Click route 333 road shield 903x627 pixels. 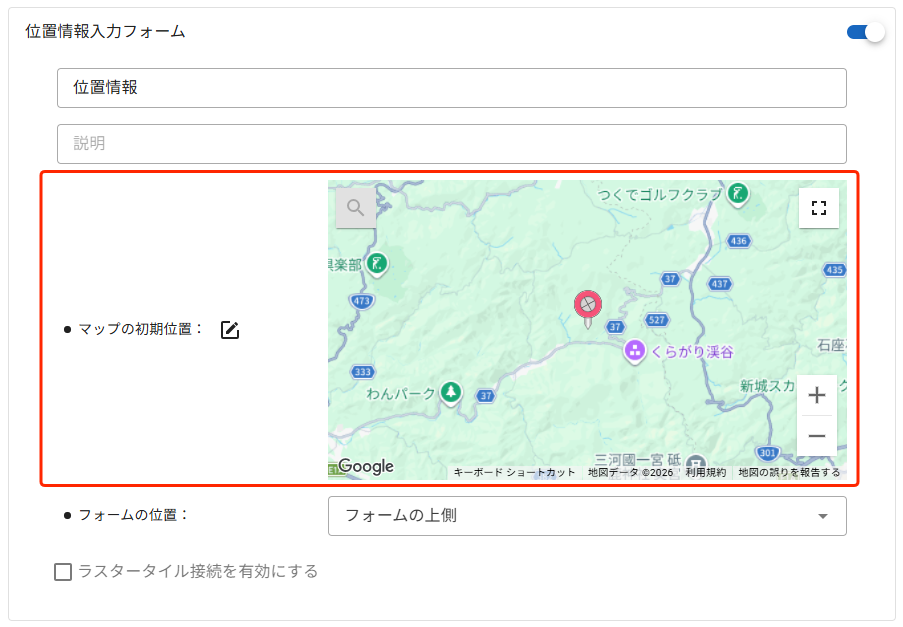coord(363,372)
